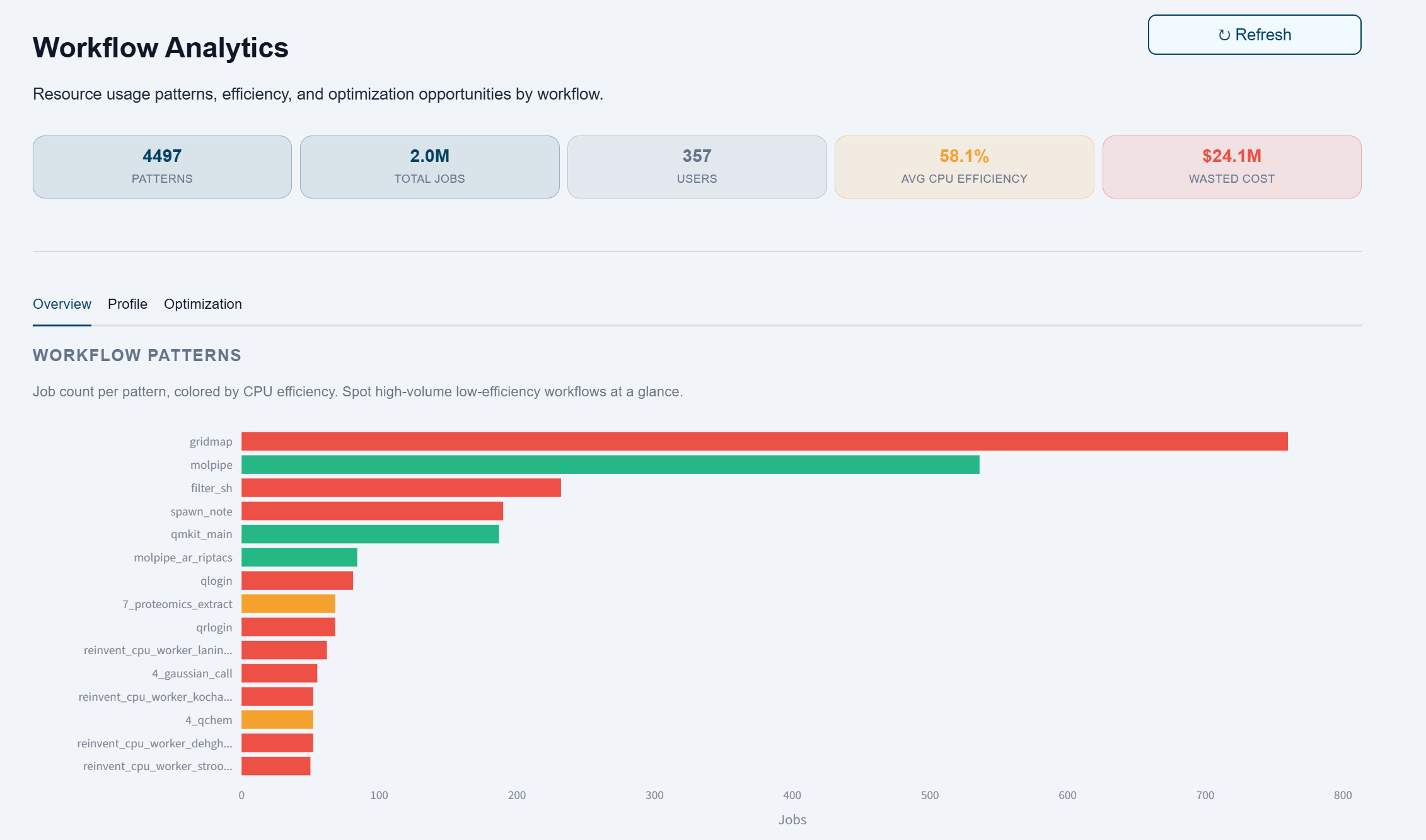
Task: Click the filter_sh axis label
Action: coord(211,488)
